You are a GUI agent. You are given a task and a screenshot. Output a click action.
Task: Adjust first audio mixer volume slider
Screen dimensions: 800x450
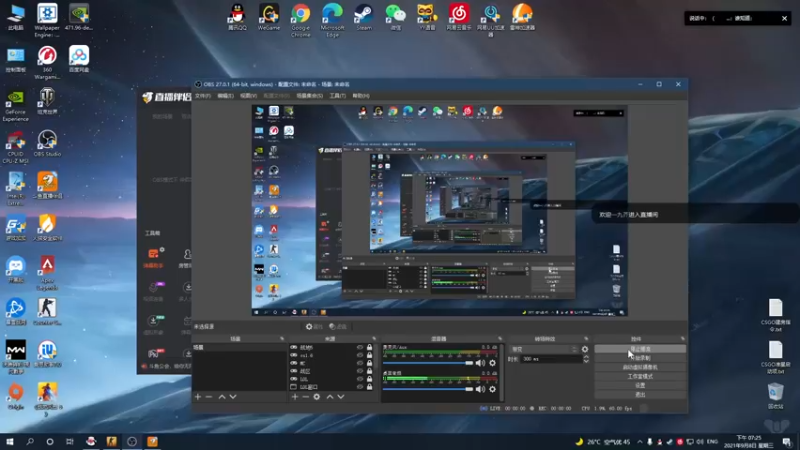coord(428,363)
